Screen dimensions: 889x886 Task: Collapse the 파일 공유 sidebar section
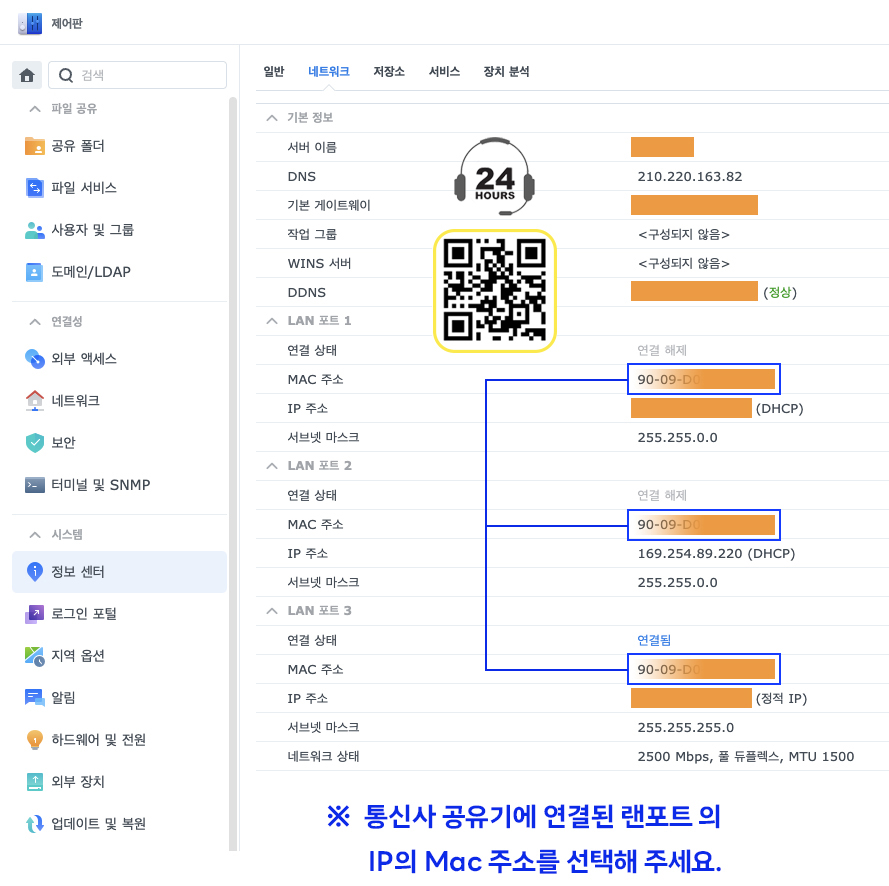tap(35, 109)
